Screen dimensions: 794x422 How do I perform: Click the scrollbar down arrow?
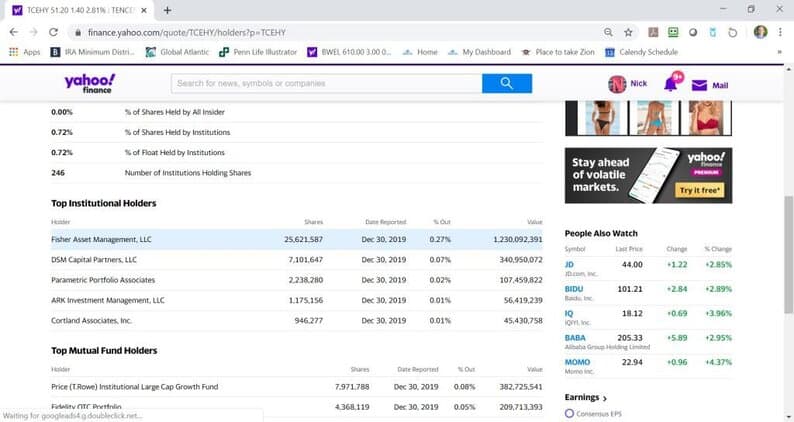[x=788, y=417]
